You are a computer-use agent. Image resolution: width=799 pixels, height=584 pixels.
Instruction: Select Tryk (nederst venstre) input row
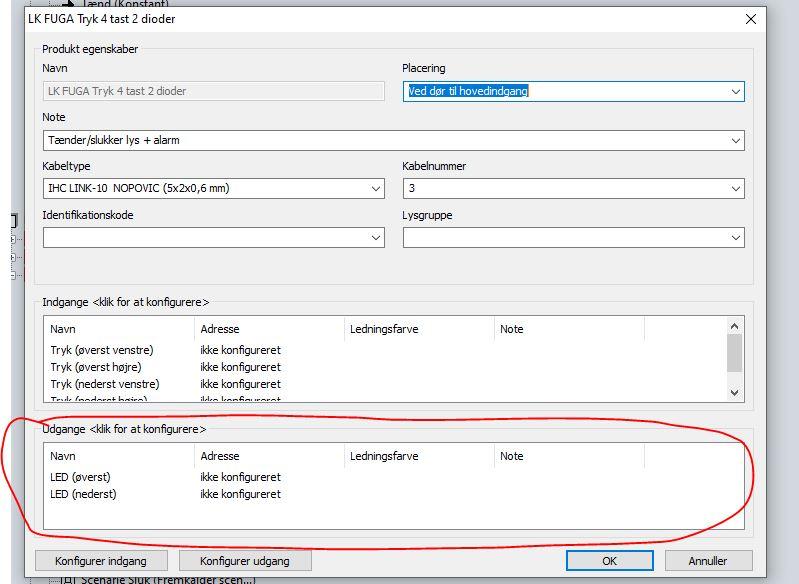pos(104,384)
